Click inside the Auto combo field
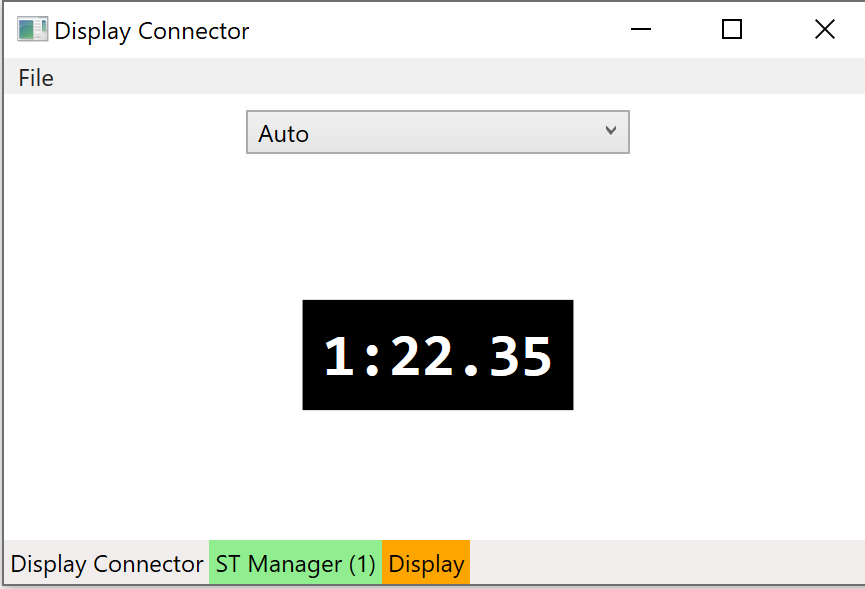This screenshot has width=865, height=589. [400, 131]
